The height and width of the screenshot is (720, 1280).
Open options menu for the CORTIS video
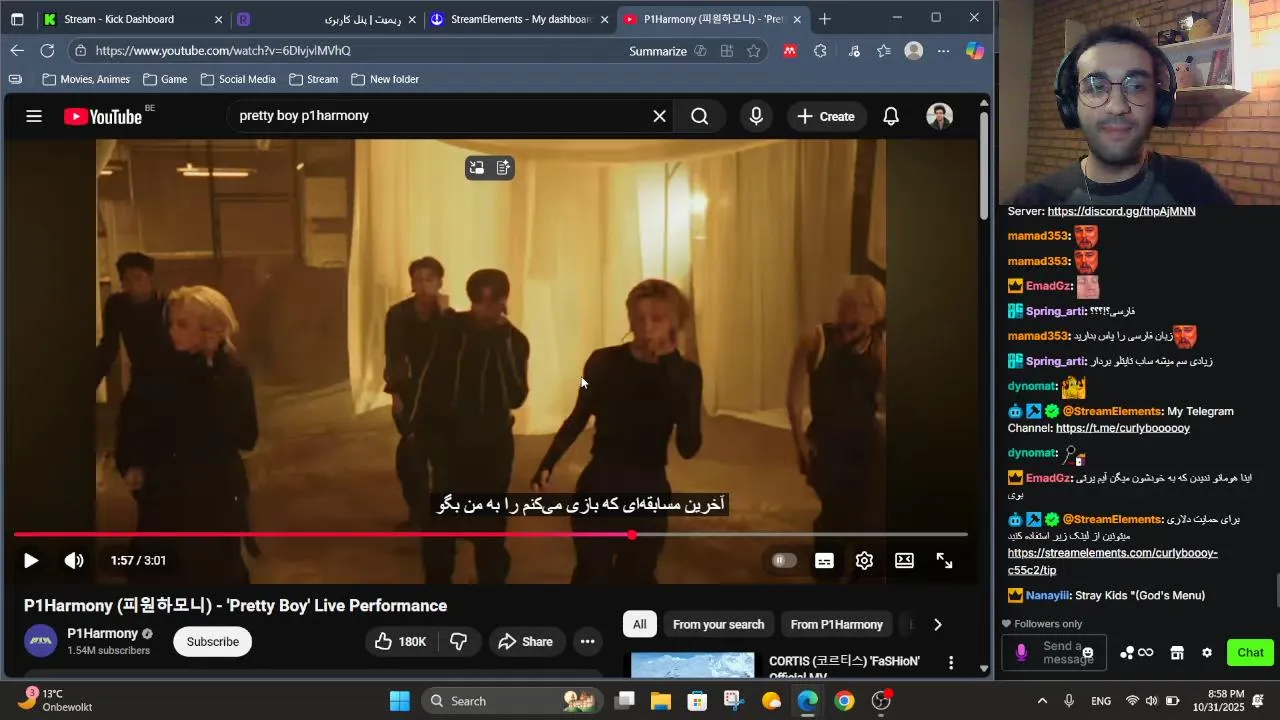coord(951,663)
